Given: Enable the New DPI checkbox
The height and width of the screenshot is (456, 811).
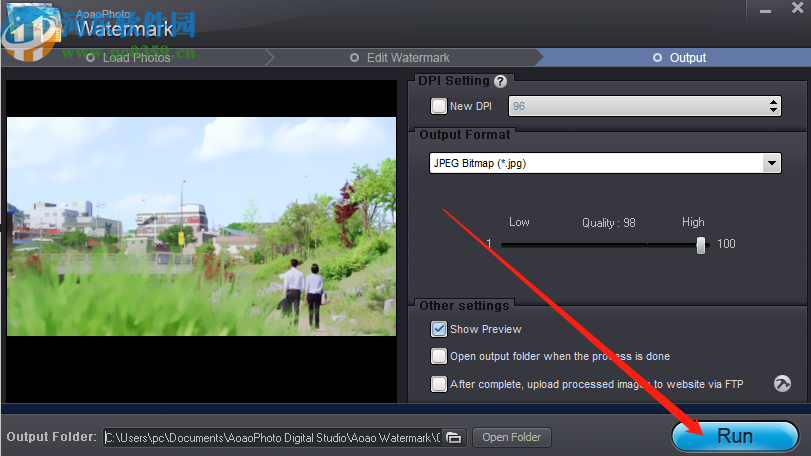Looking at the screenshot, I should [439, 106].
